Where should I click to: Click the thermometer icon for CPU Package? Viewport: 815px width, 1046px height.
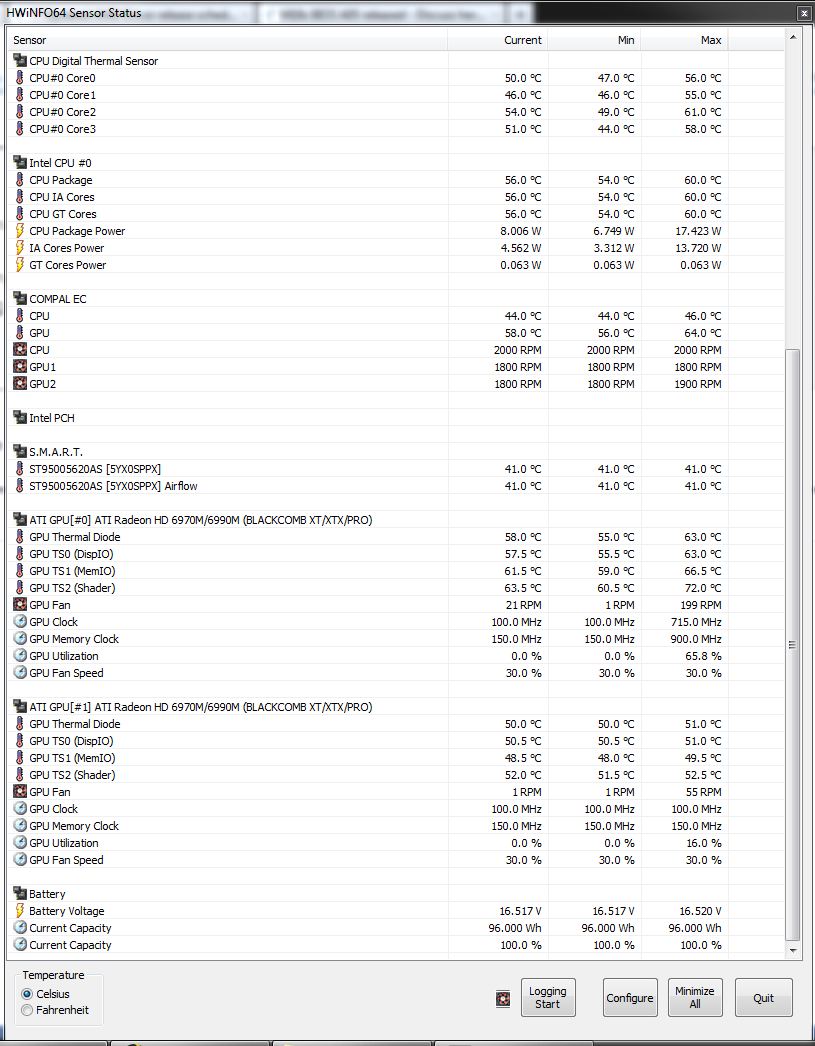point(20,180)
